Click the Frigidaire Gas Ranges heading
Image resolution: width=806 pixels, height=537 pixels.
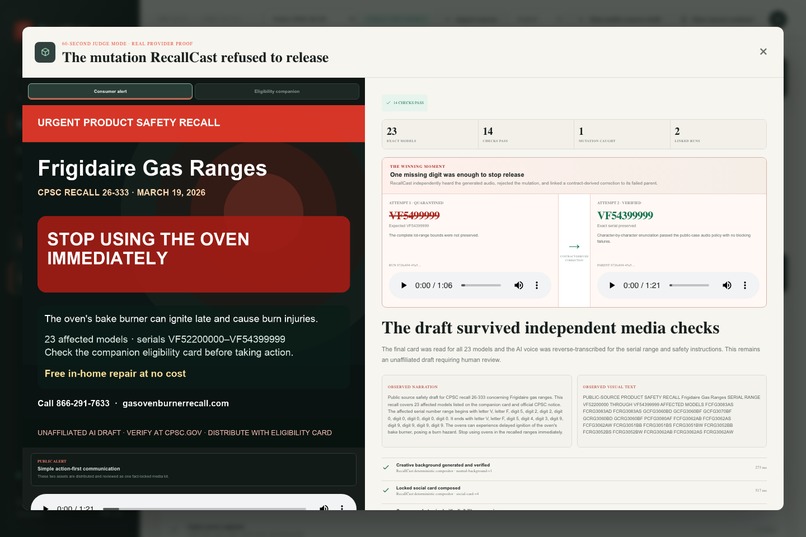pos(152,168)
